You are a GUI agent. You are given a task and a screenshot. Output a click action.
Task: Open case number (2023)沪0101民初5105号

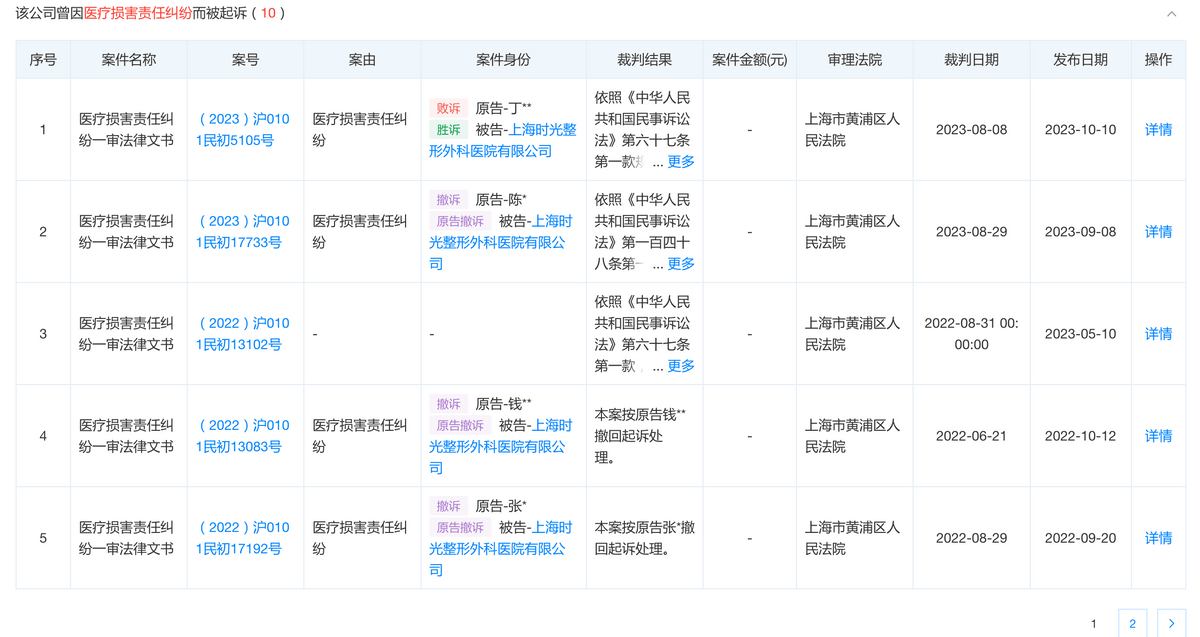(244, 130)
